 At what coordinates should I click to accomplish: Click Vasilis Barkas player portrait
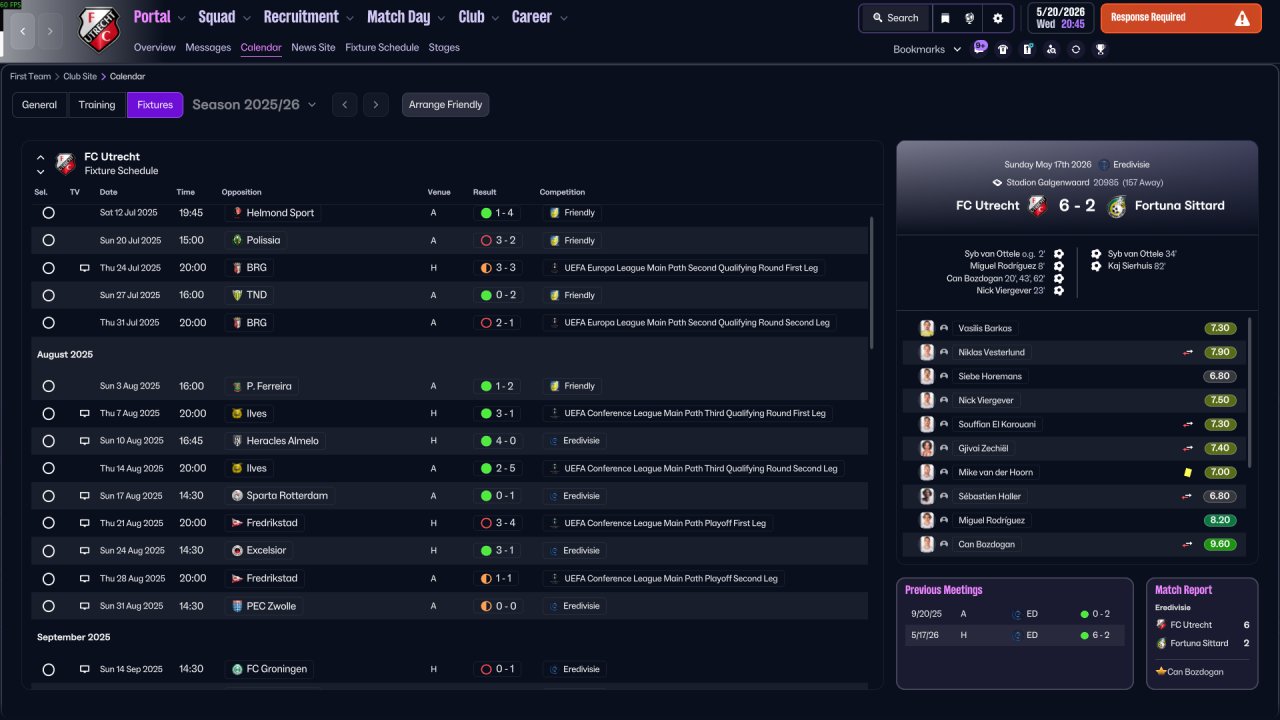click(x=927, y=328)
